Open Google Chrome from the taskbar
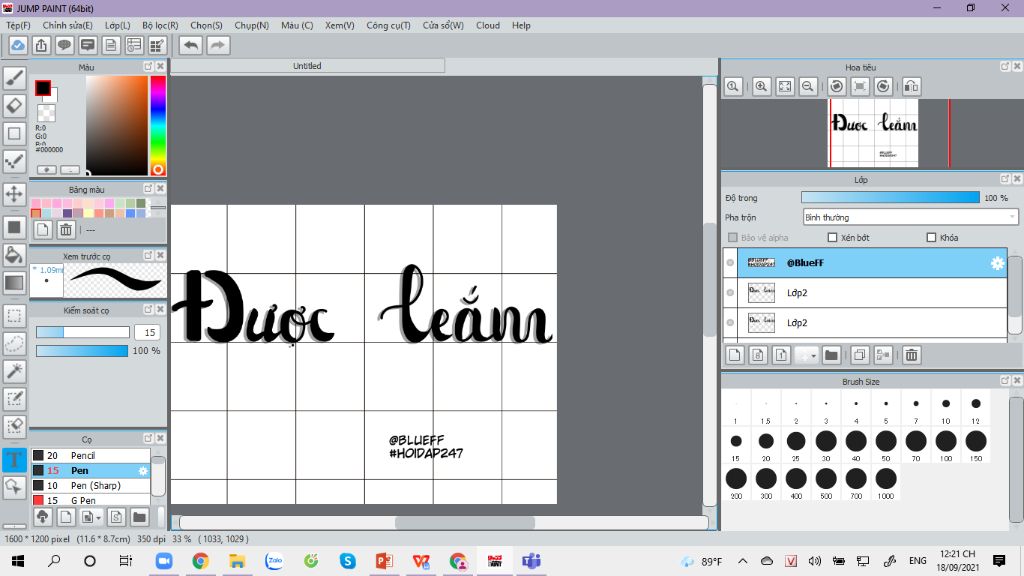1024x576 pixels. [200, 561]
